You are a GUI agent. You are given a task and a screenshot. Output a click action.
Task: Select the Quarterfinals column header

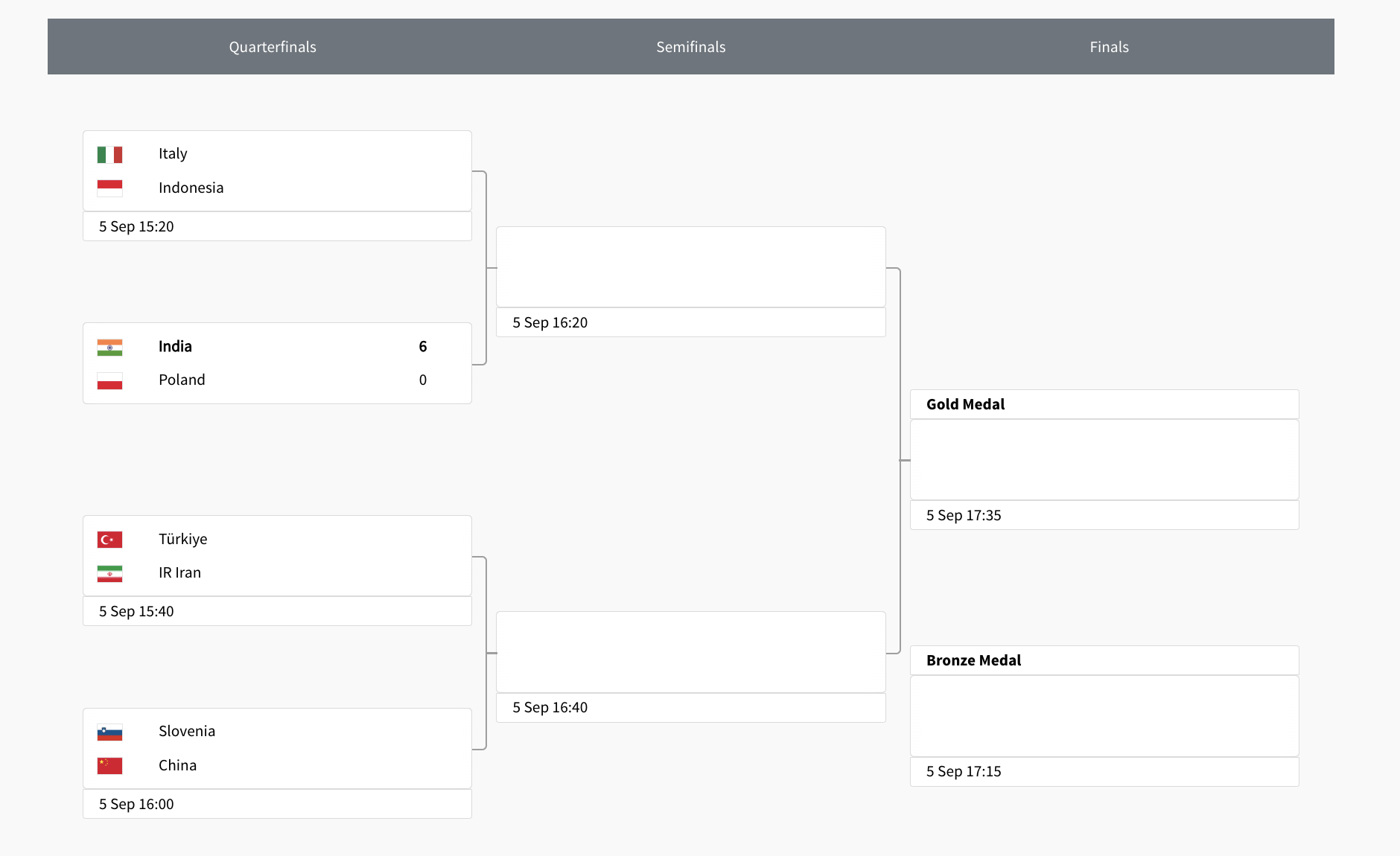pos(273,47)
